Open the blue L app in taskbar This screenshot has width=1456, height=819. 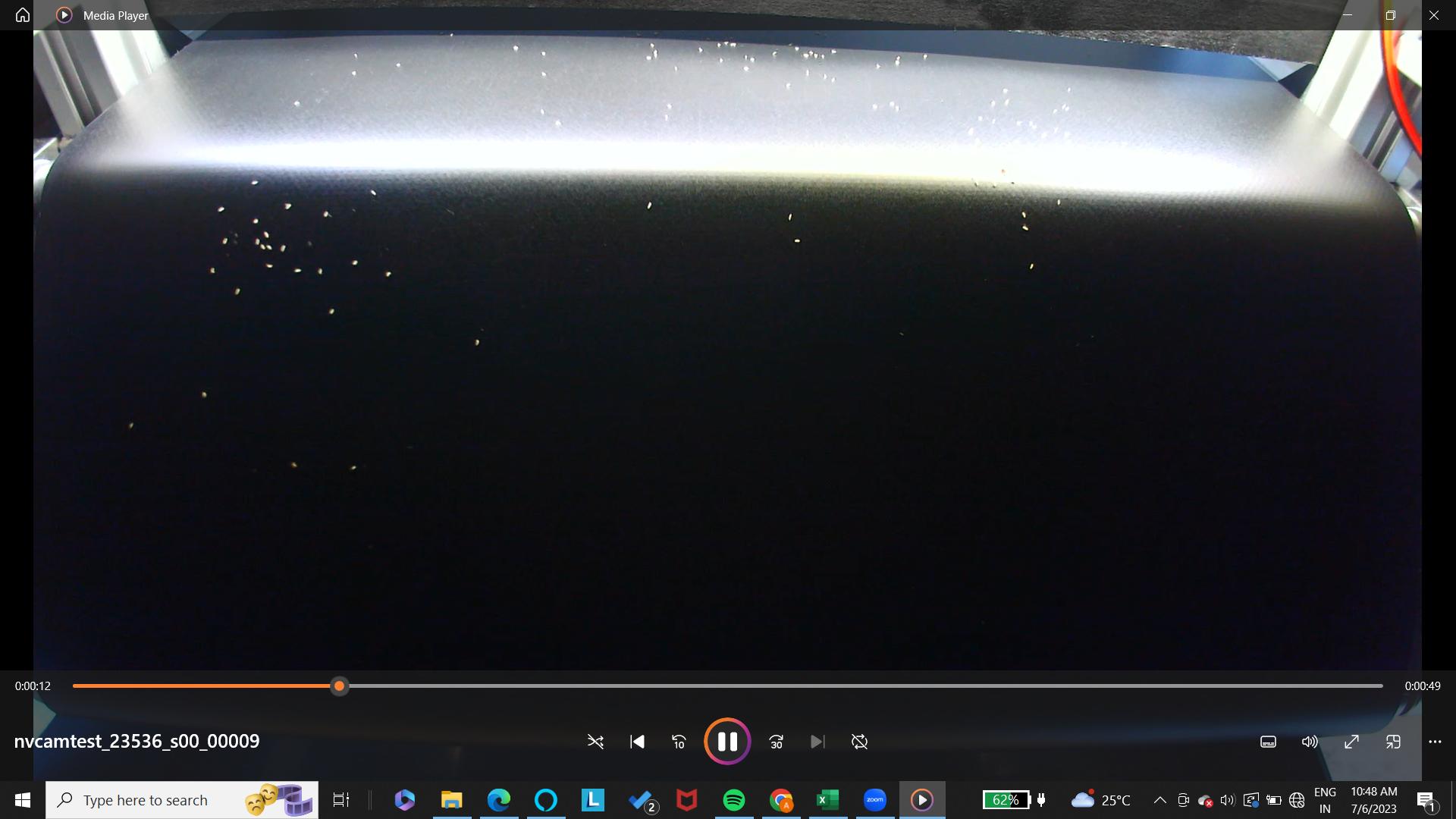pos(593,800)
